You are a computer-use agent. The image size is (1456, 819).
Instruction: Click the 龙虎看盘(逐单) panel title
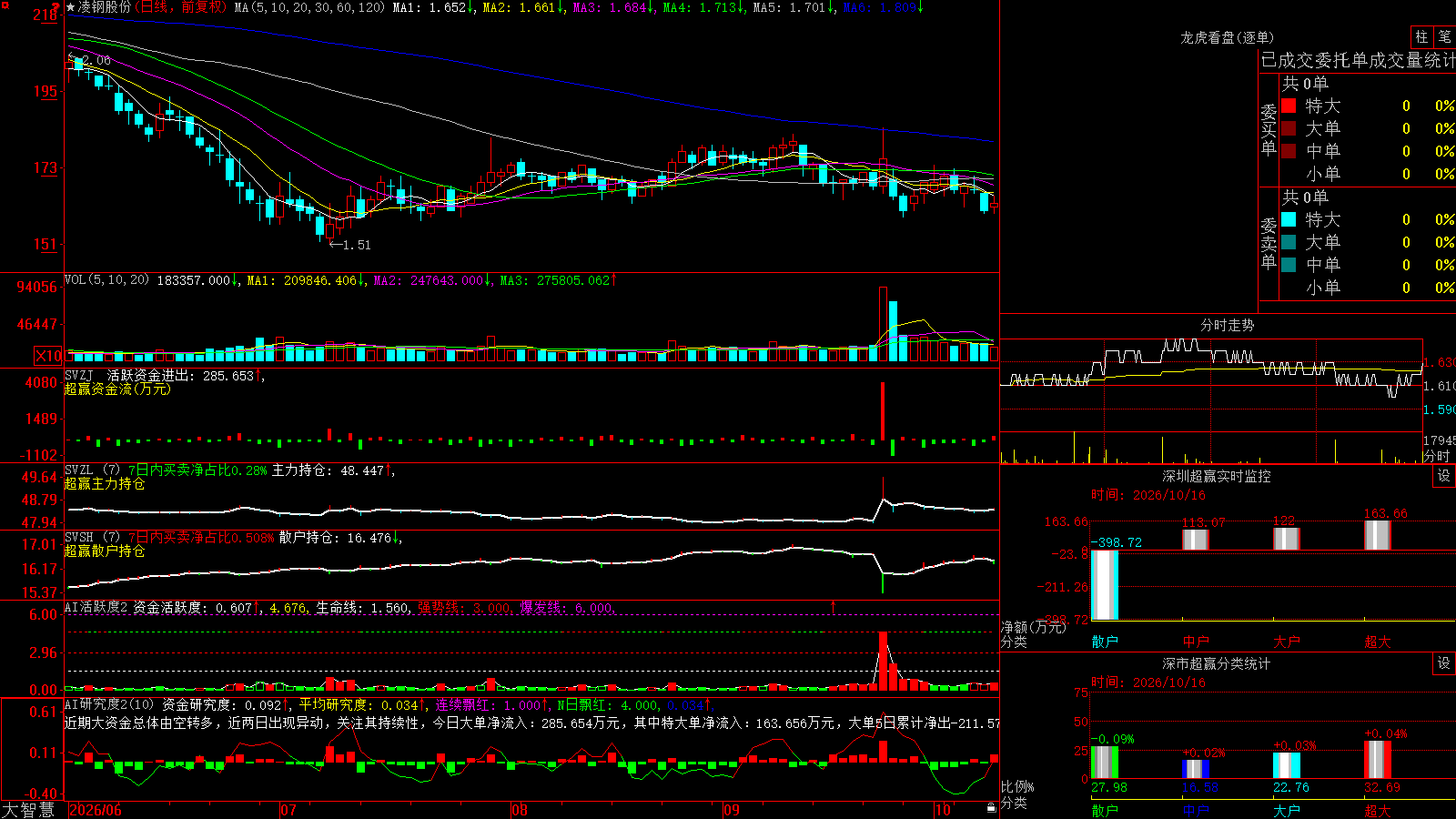tap(1227, 37)
